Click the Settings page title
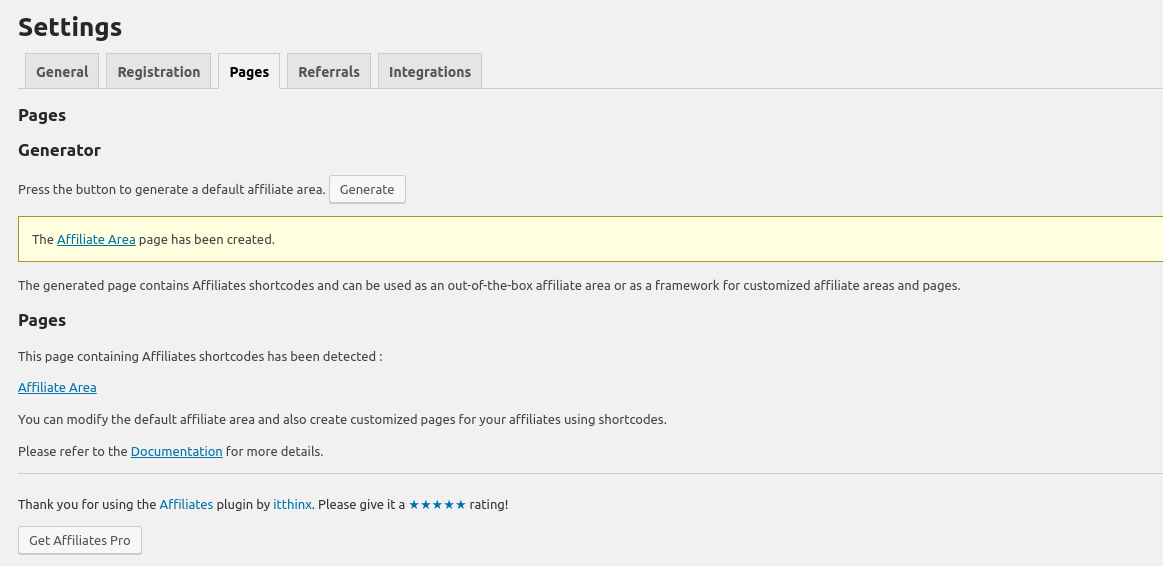The image size is (1163, 566). (x=70, y=27)
